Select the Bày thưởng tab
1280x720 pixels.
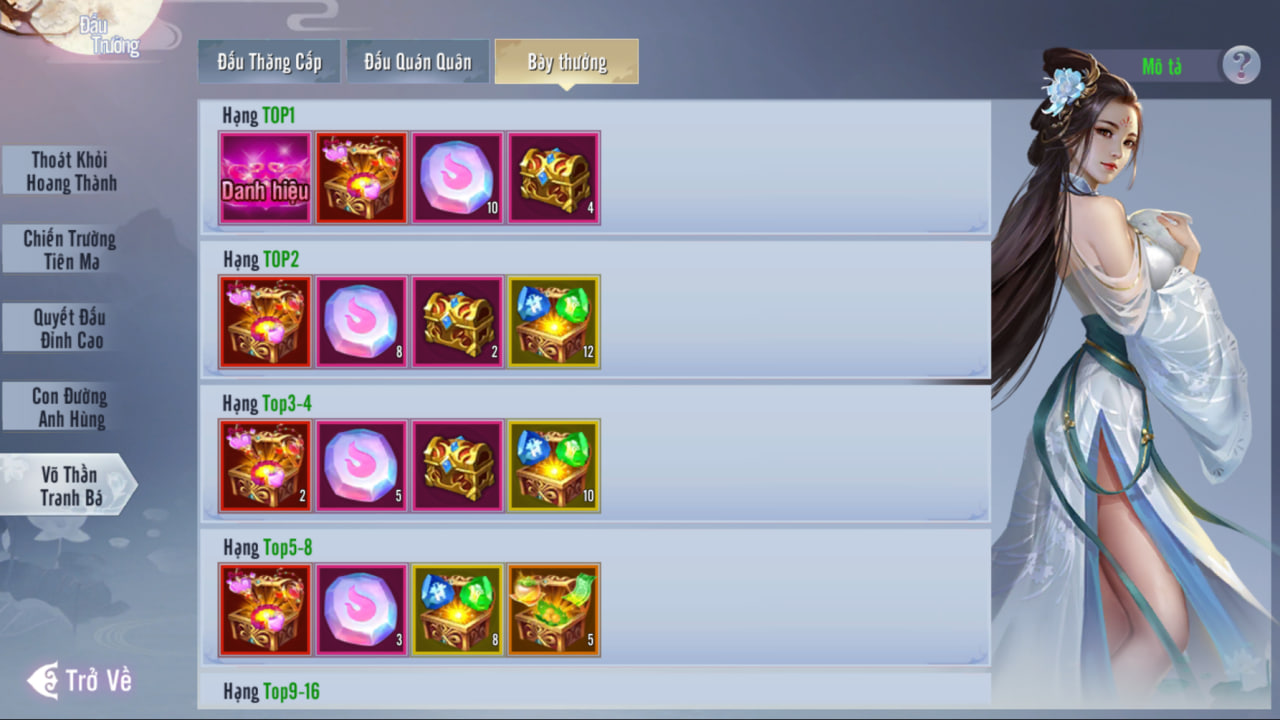click(567, 62)
